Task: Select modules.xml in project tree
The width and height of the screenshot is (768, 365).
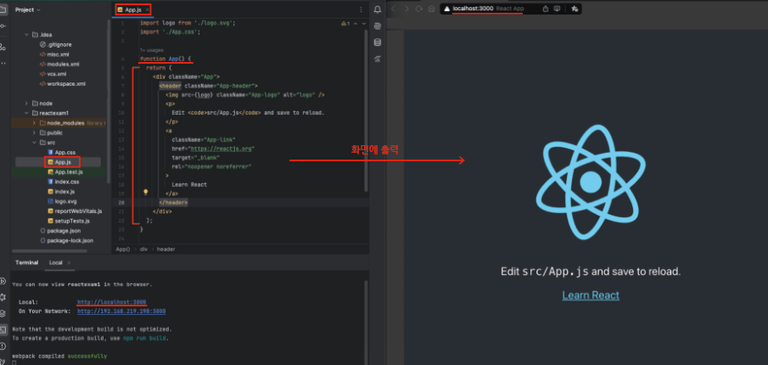Action: click(63, 64)
